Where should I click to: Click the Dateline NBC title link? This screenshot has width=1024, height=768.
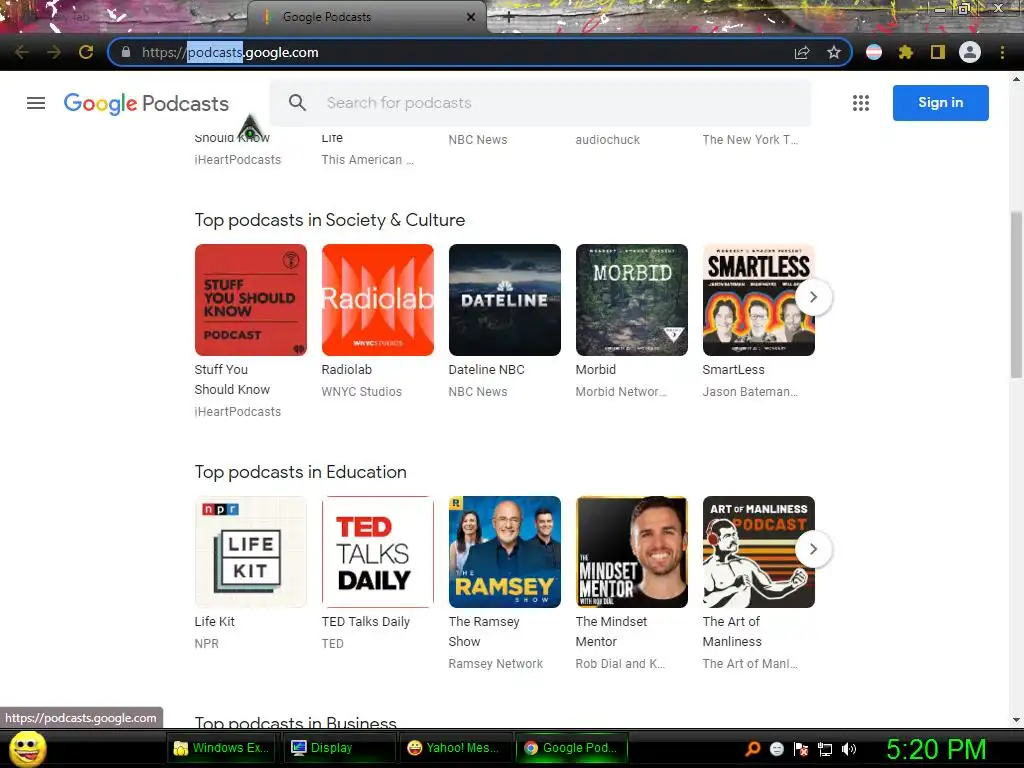(487, 370)
